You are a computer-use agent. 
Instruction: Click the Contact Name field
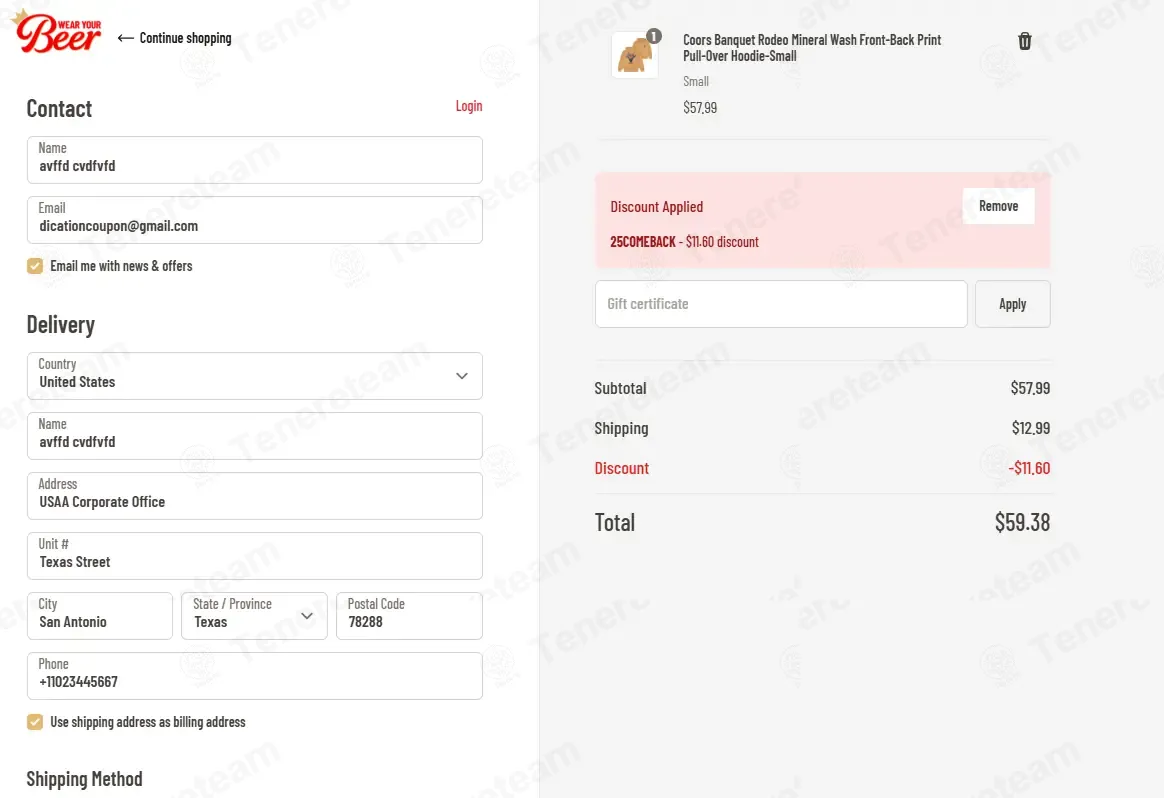pyautogui.click(x=255, y=160)
